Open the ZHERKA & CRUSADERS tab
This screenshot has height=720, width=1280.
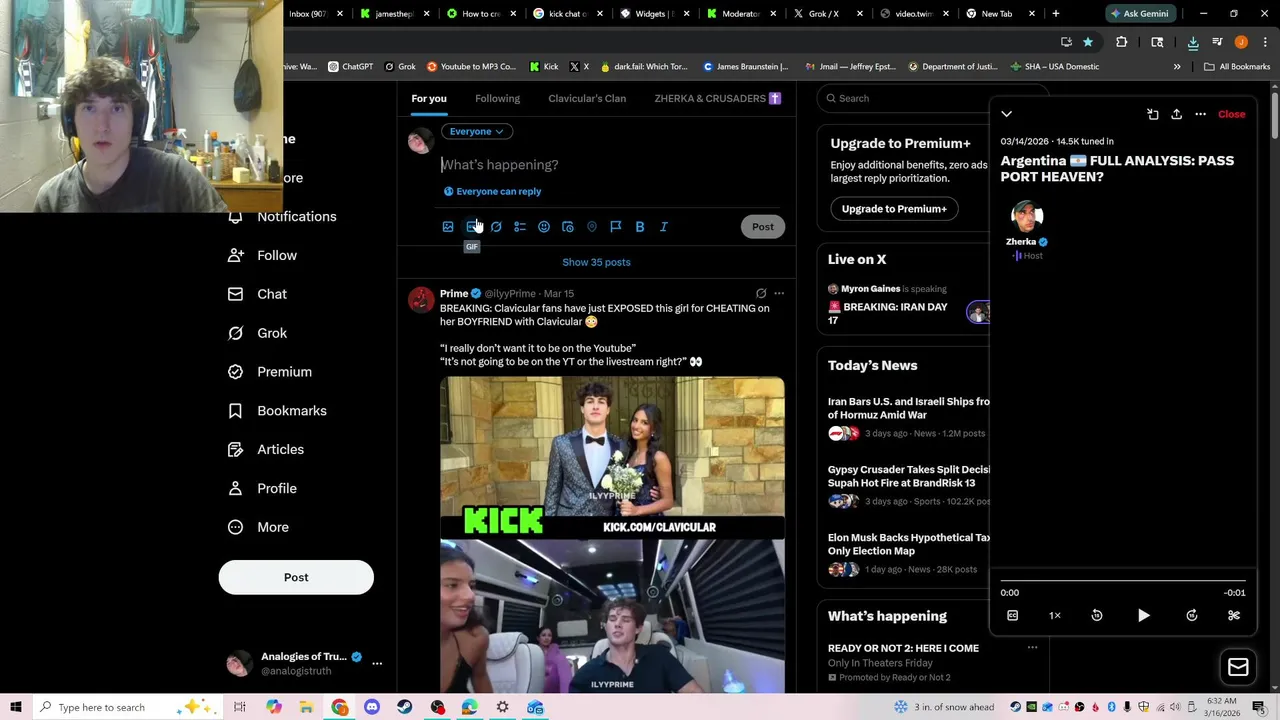click(x=717, y=98)
